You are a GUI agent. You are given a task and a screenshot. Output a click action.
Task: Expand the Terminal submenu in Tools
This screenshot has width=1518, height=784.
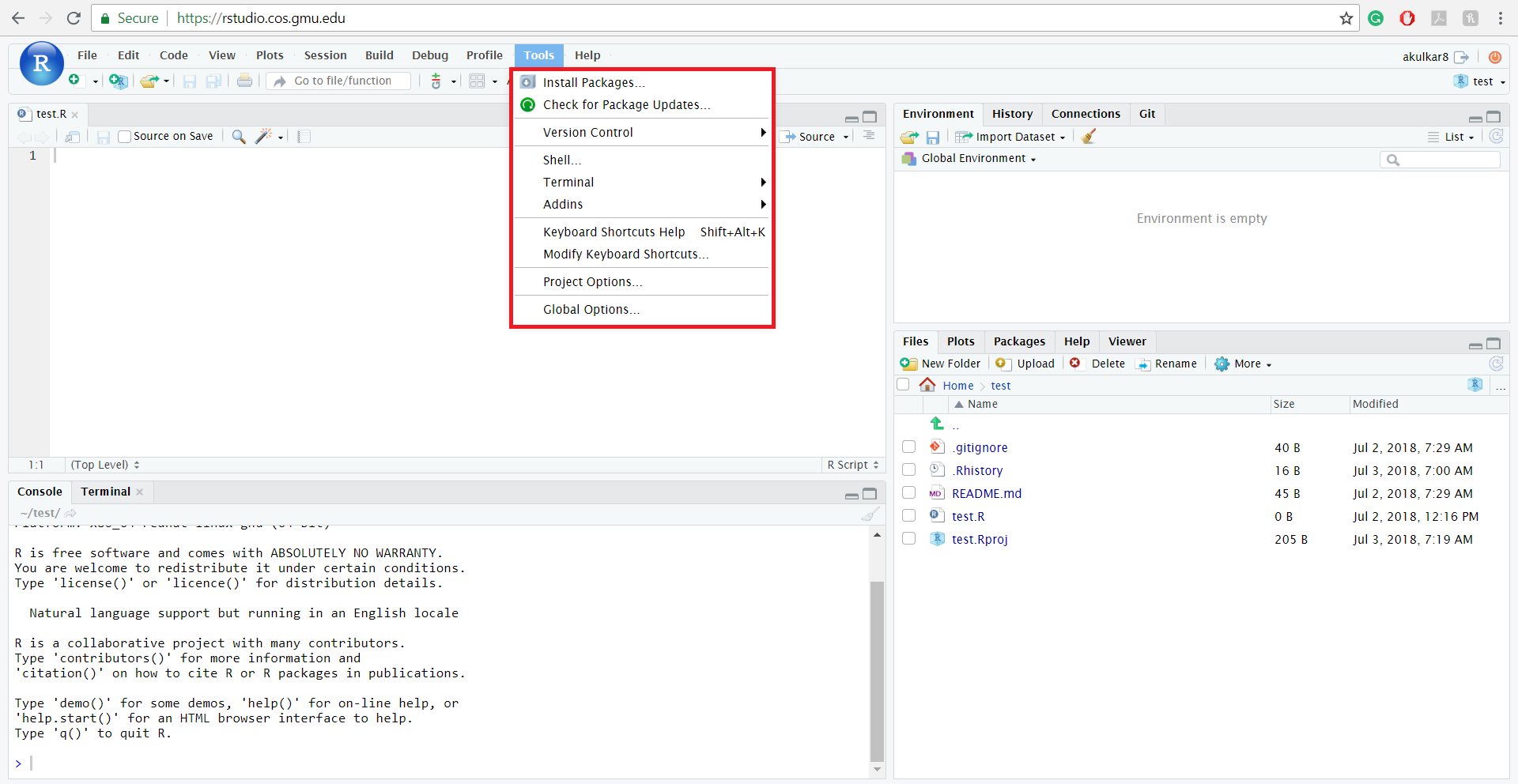[642, 183]
